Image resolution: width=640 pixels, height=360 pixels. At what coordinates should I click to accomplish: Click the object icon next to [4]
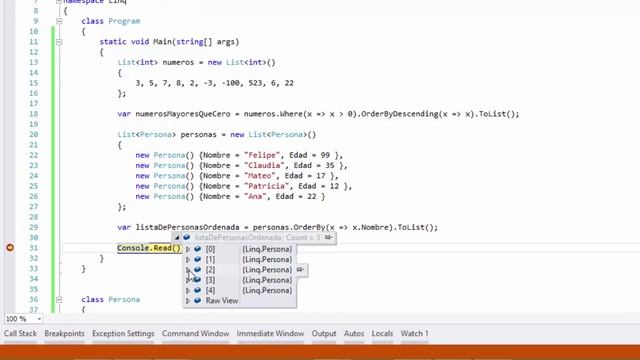pyautogui.click(x=198, y=290)
